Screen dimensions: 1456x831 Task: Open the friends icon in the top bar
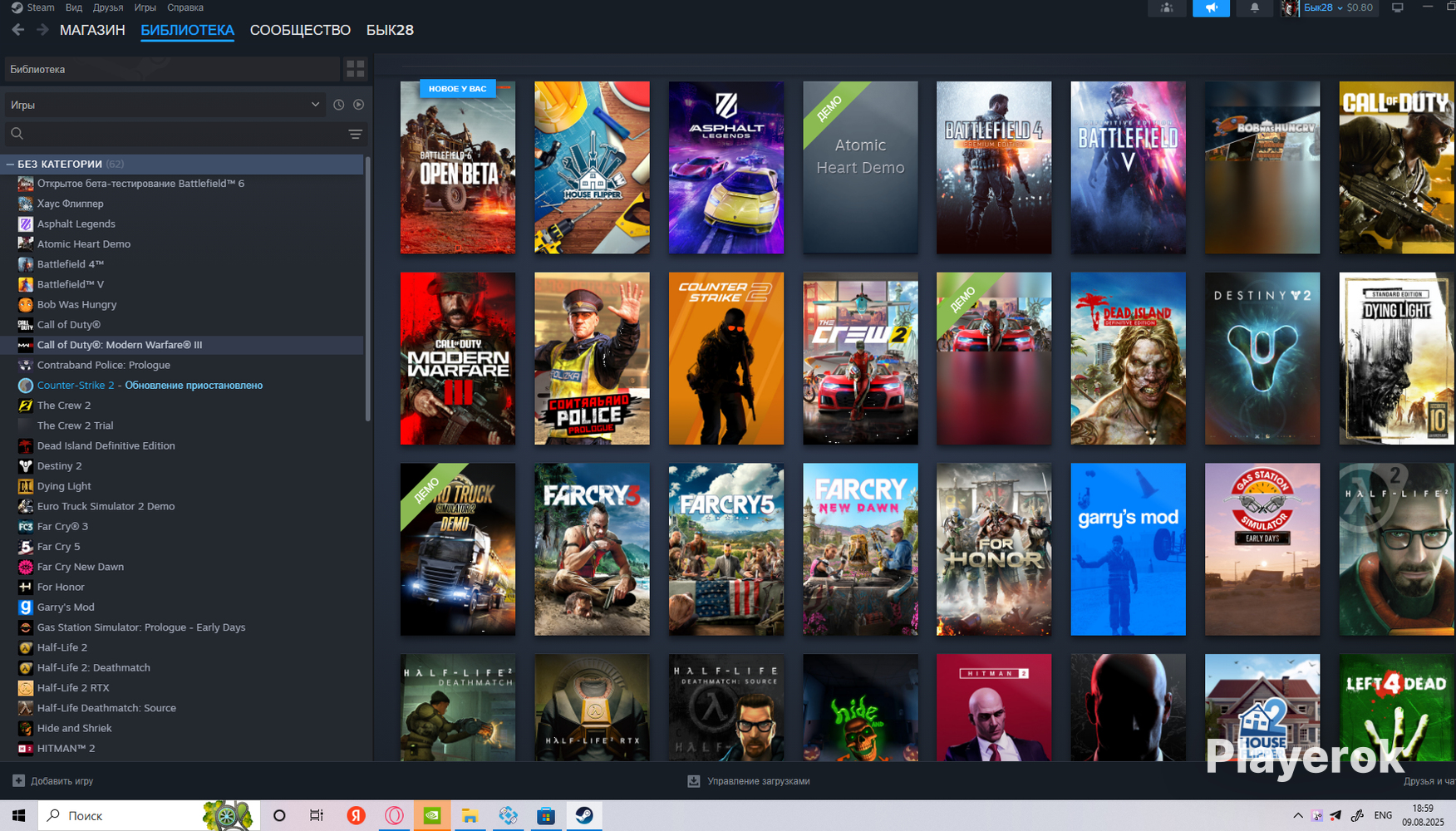[1167, 8]
